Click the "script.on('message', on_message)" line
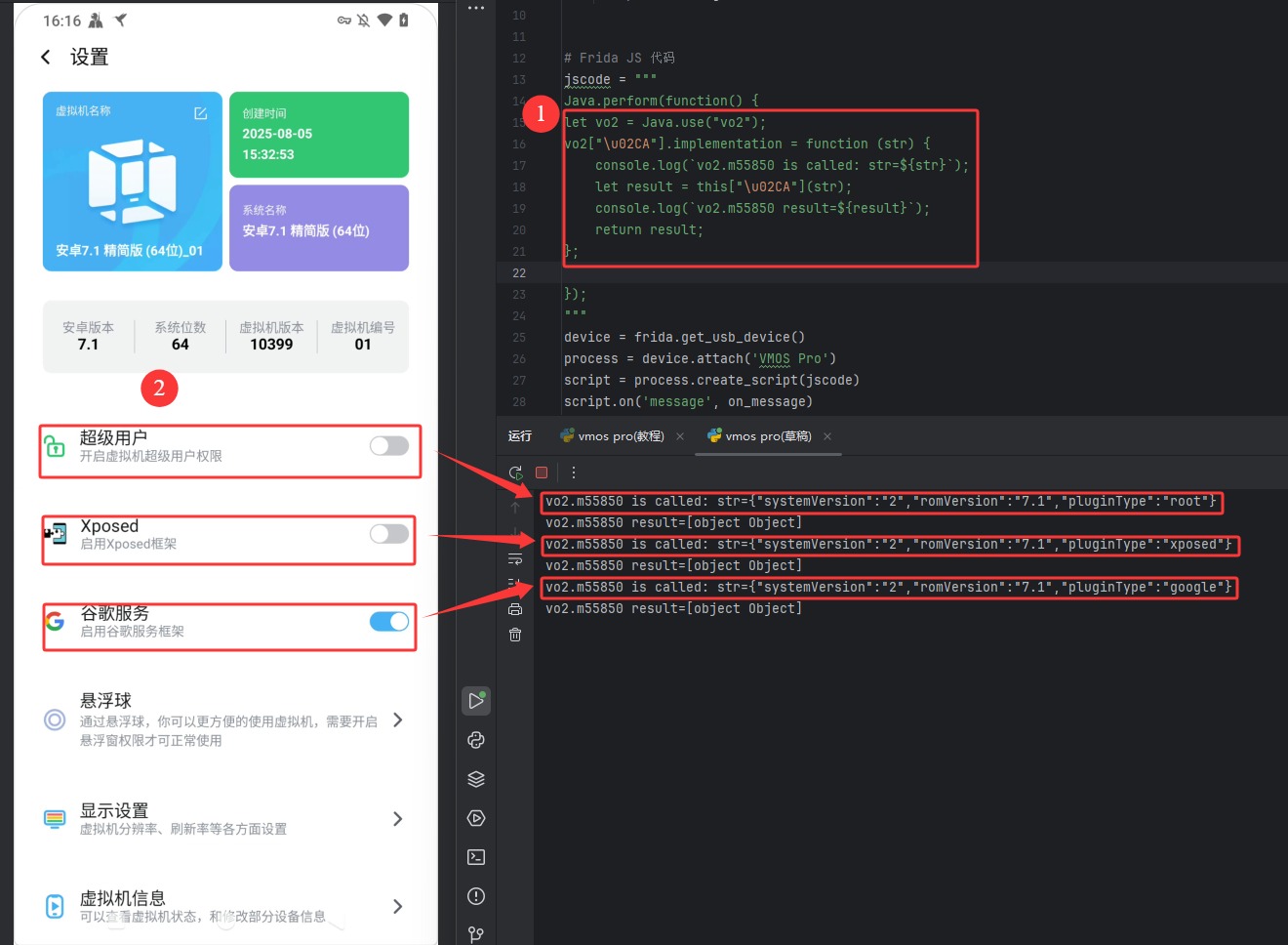The image size is (1288, 945). [x=688, y=401]
